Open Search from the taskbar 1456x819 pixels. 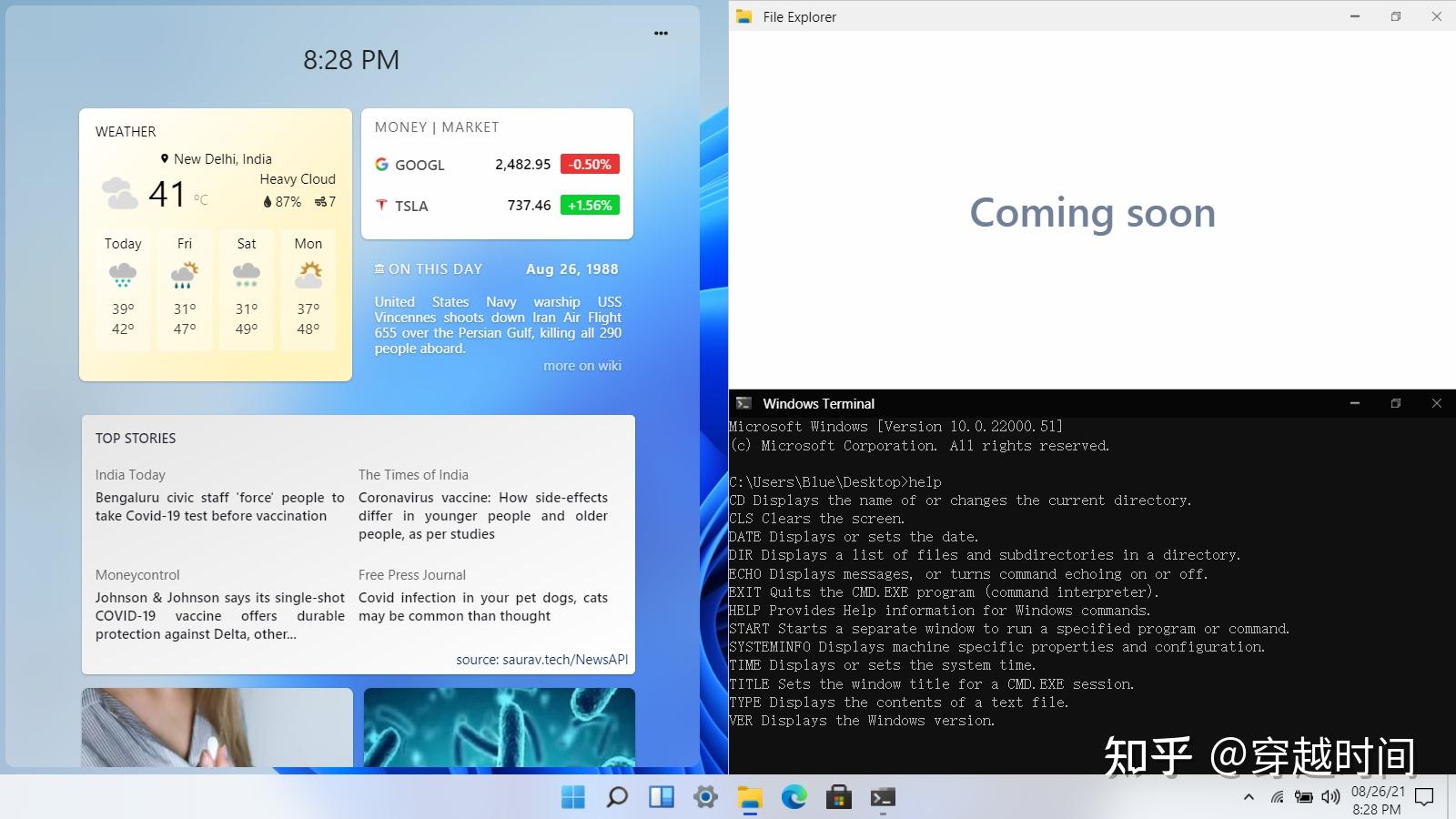point(618,797)
